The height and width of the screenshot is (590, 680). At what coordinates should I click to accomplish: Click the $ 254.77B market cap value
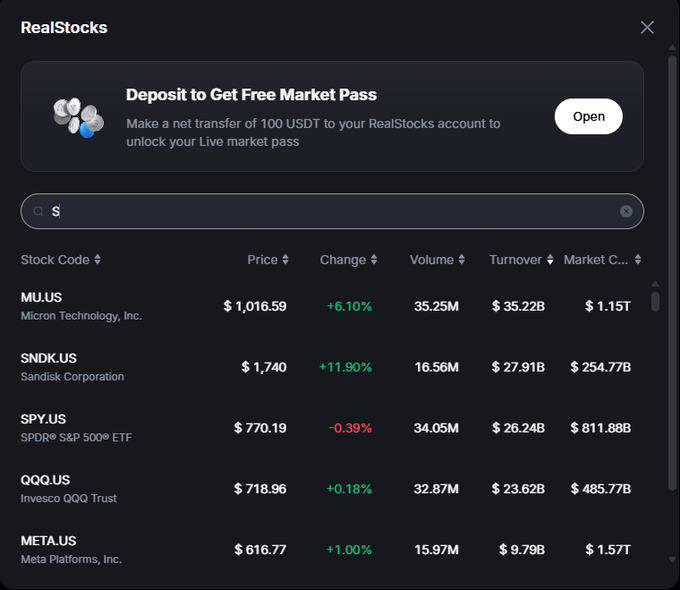click(601, 367)
